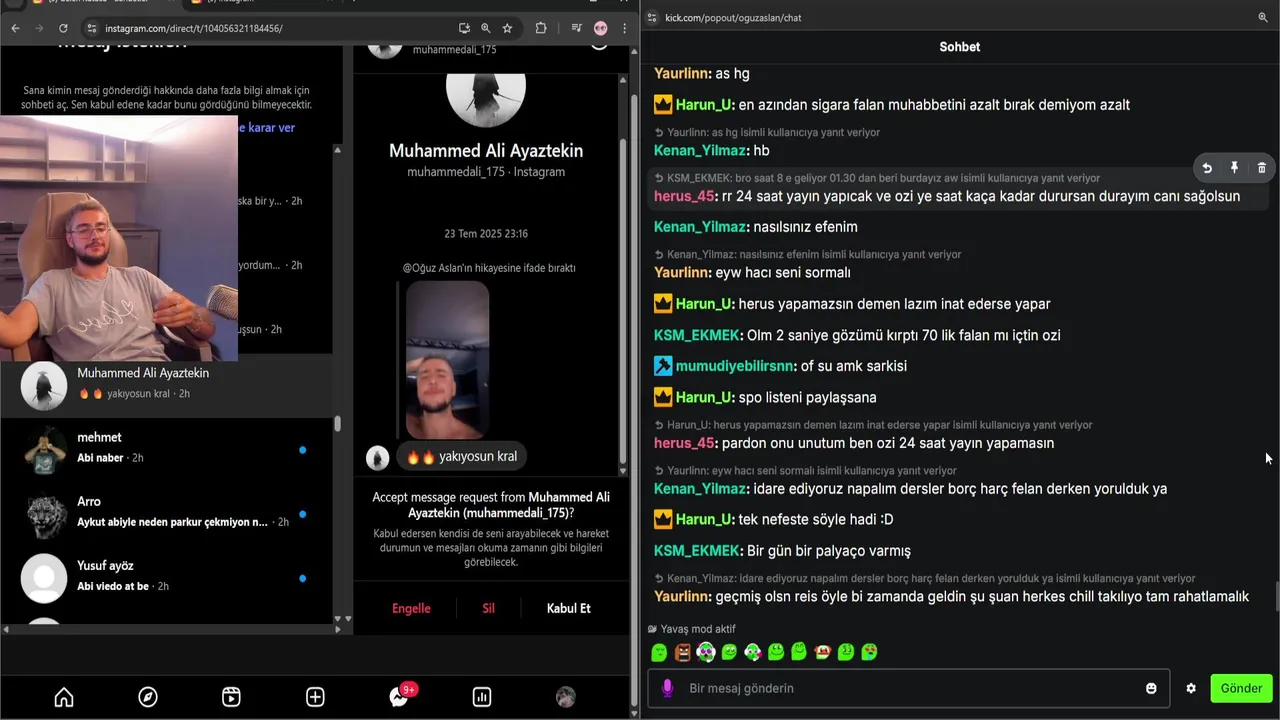This screenshot has height=720, width=1280.
Task: Go to Instagram home via house icon
Action: pyautogui.click(x=64, y=697)
